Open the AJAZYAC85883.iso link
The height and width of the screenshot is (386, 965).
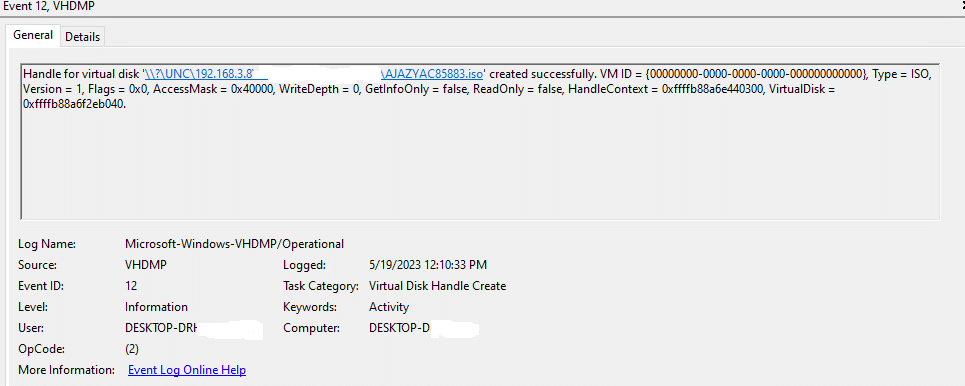pos(432,74)
